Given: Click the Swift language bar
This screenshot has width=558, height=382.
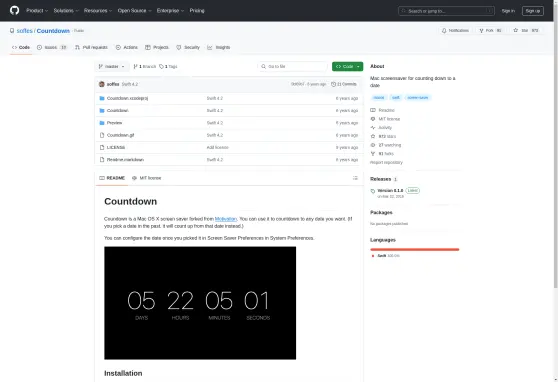Looking at the screenshot, I should 415,250.
